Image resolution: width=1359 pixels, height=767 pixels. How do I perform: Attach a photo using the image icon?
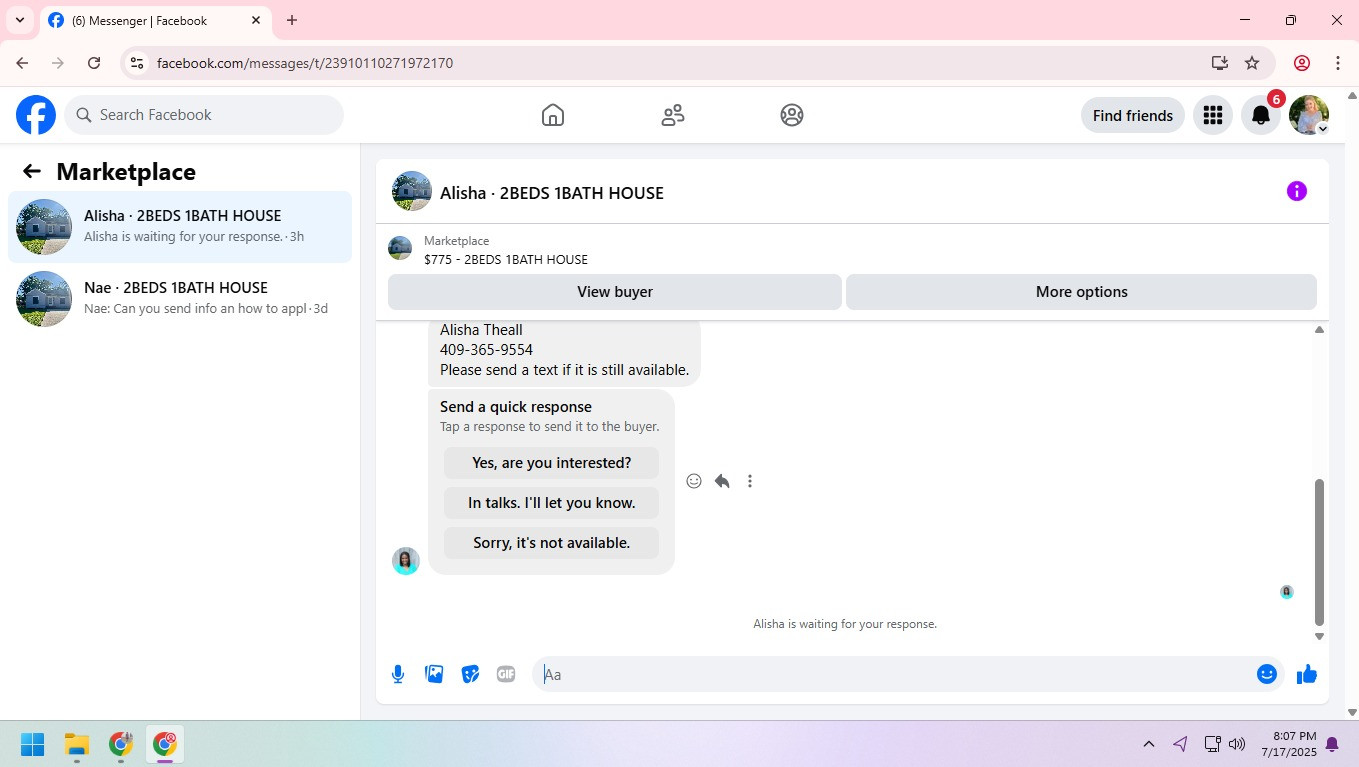coord(434,674)
